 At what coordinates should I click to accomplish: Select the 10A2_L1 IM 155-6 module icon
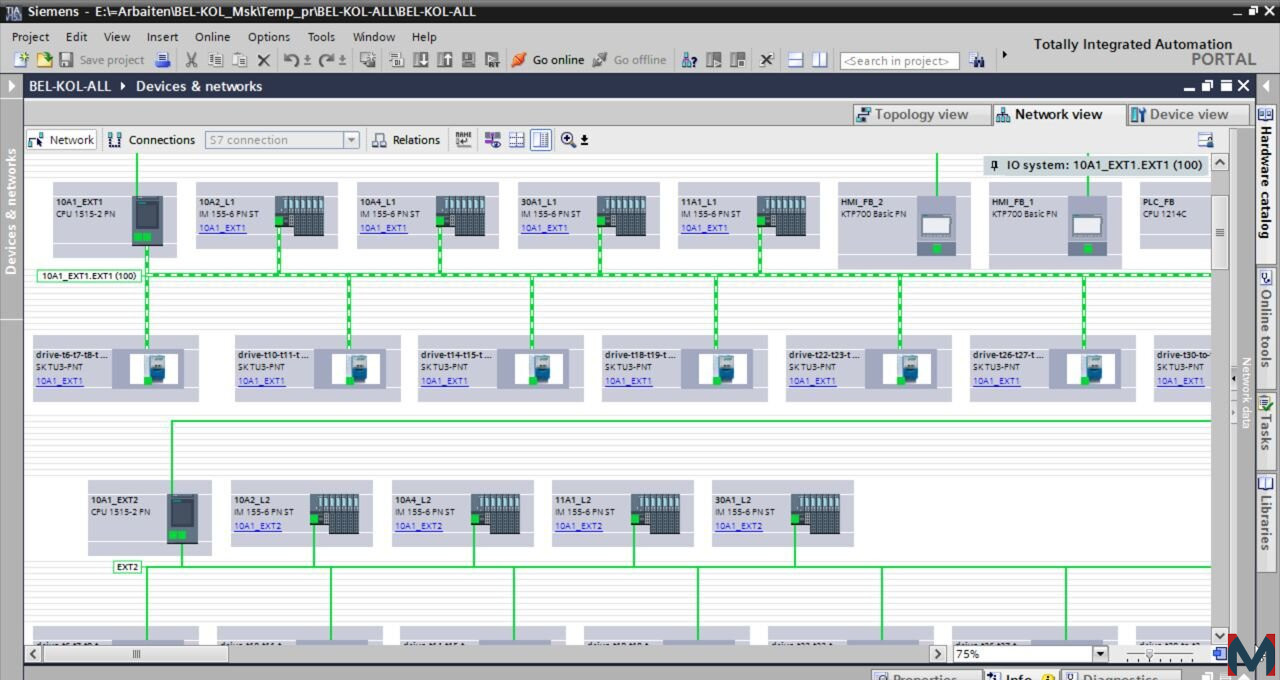pyautogui.click(x=300, y=216)
